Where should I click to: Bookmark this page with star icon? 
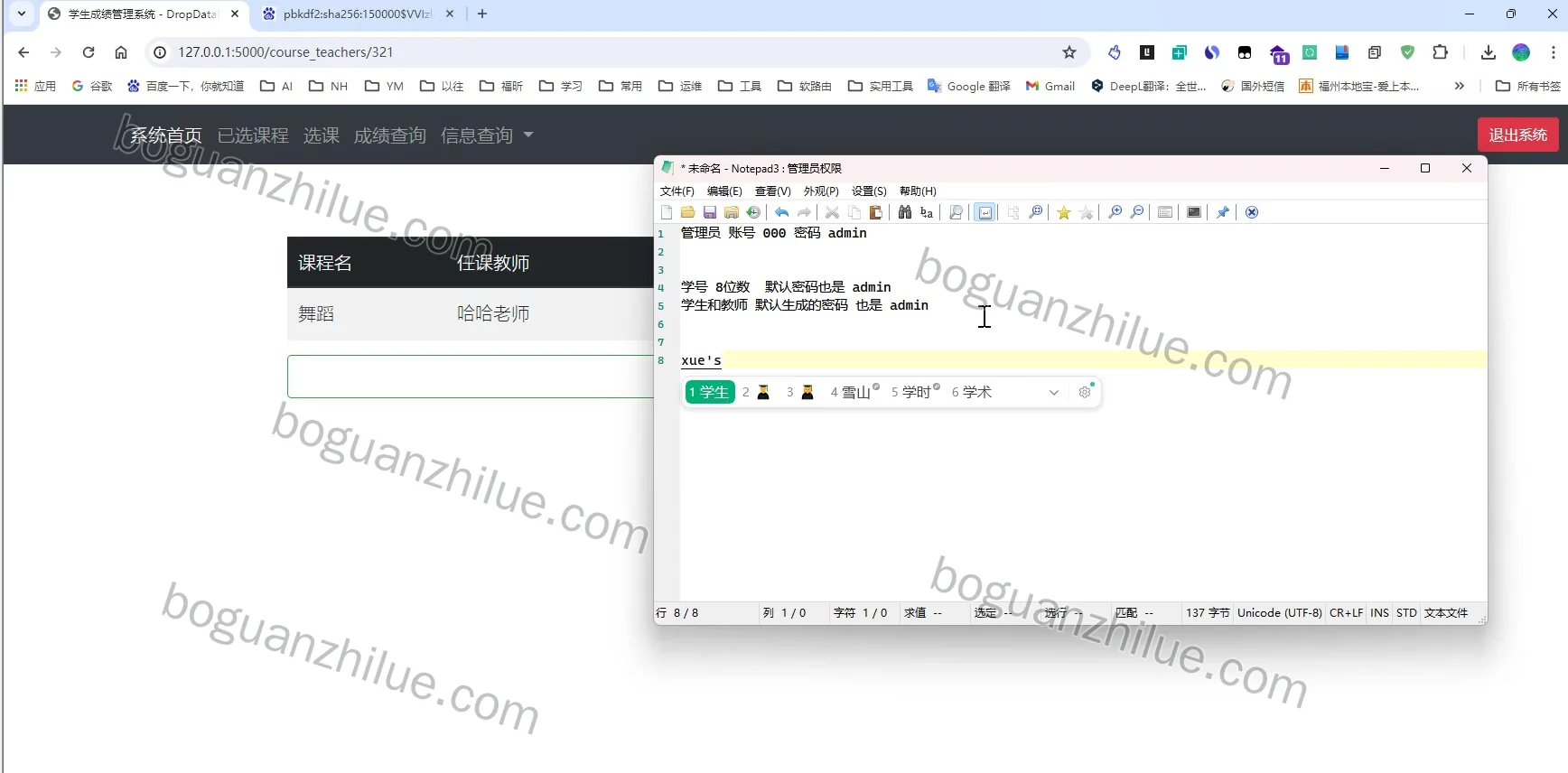(x=1069, y=52)
